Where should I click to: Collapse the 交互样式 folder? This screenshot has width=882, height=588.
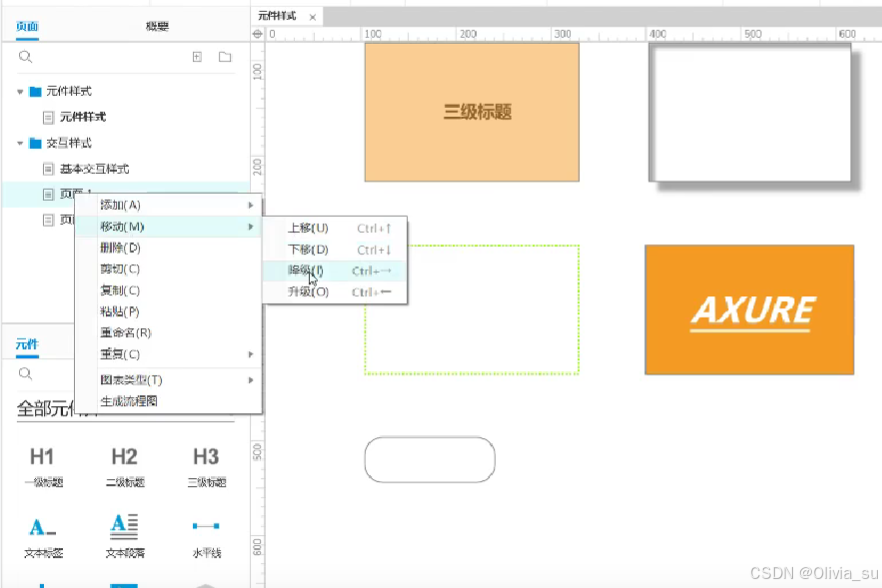(x=20, y=143)
